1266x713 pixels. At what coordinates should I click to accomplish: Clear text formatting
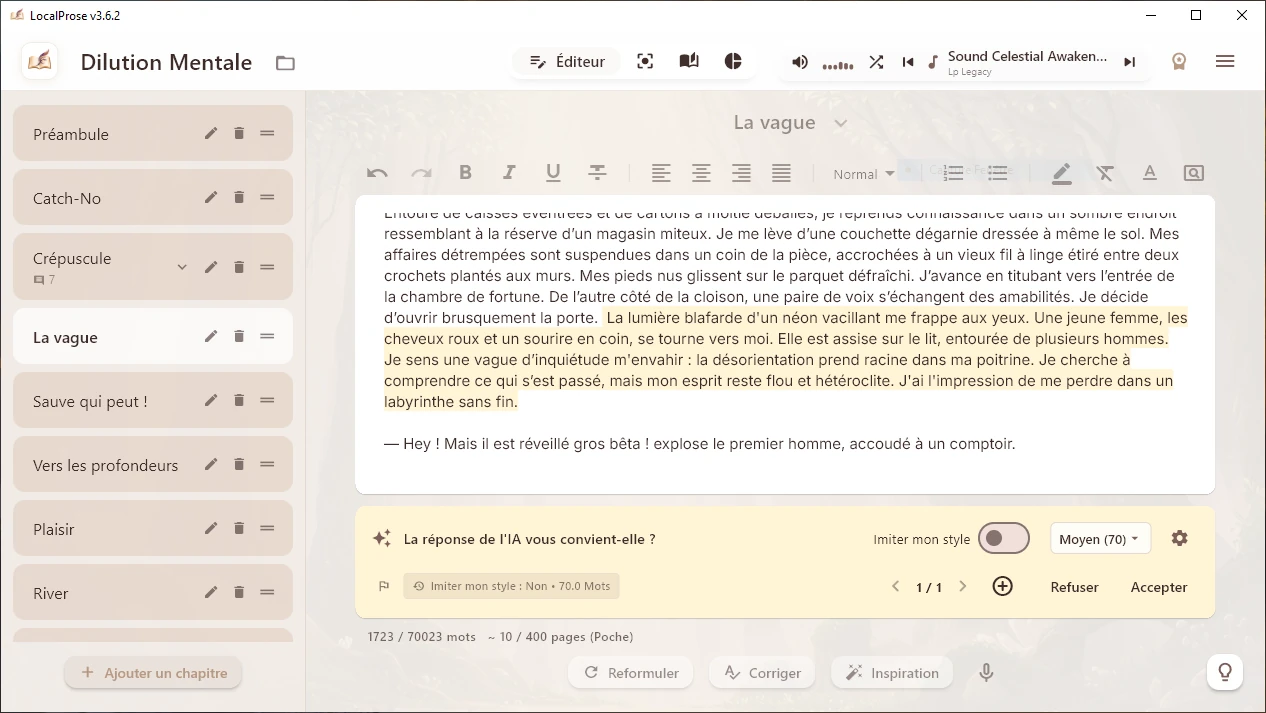tap(1105, 173)
